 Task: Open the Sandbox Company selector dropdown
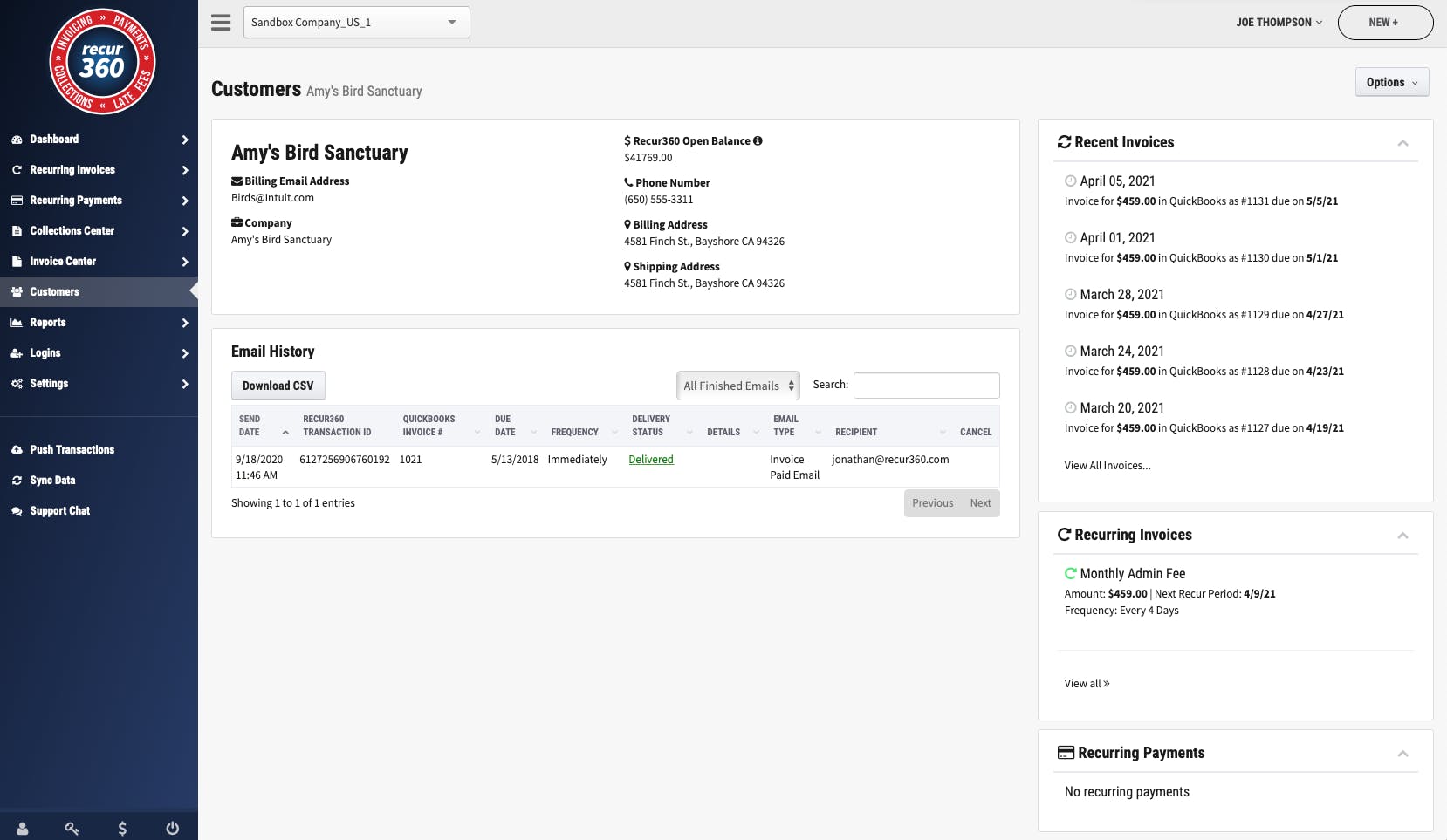click(x=356, y=23)
